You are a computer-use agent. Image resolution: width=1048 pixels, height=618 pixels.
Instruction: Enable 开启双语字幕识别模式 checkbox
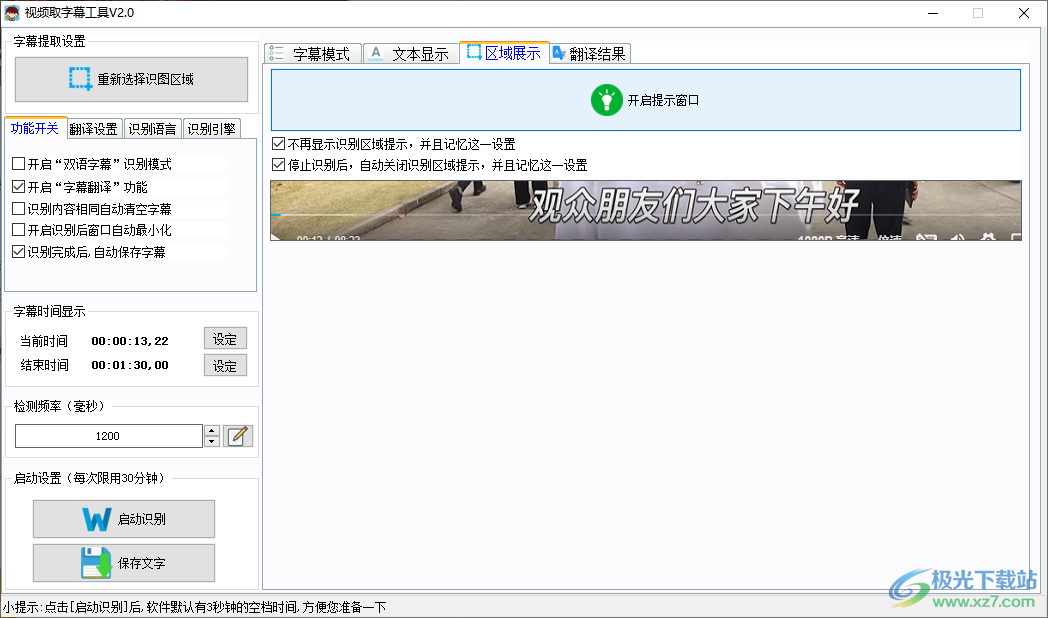pyautogui.click(x=17, y=162)
